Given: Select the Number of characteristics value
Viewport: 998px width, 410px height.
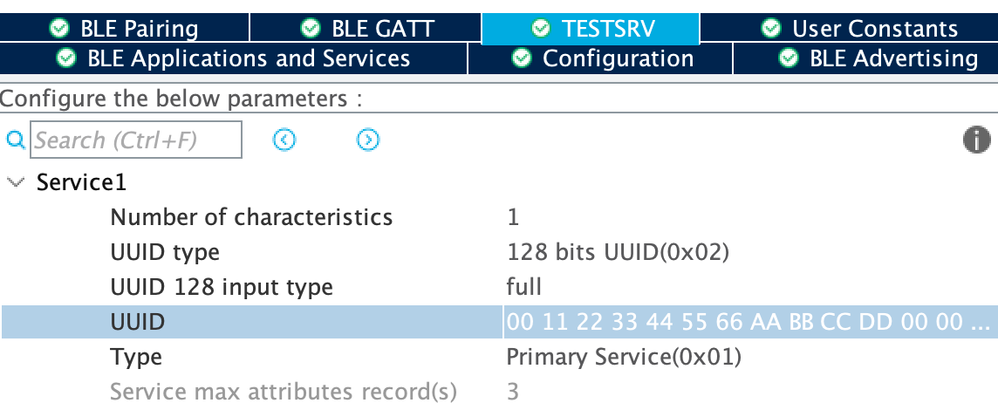Looking at the screenshot, I should (x=513, y=217).
